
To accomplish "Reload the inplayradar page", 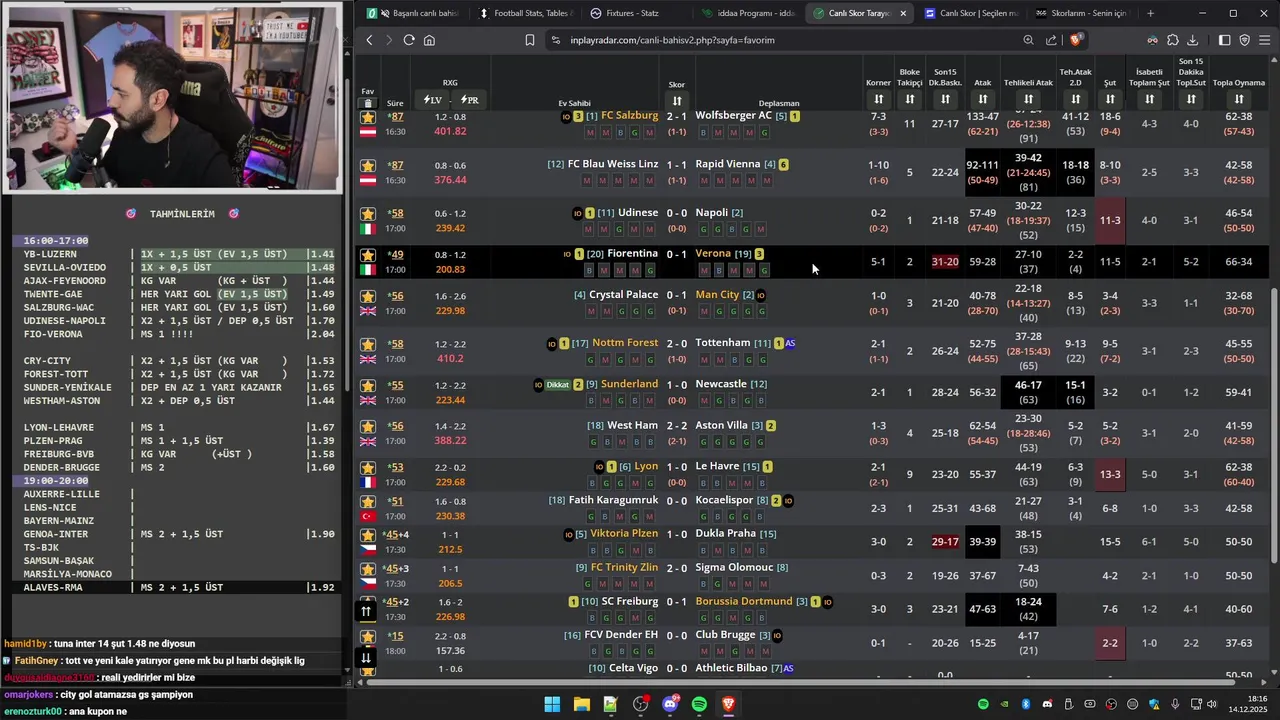I will 409,40.
